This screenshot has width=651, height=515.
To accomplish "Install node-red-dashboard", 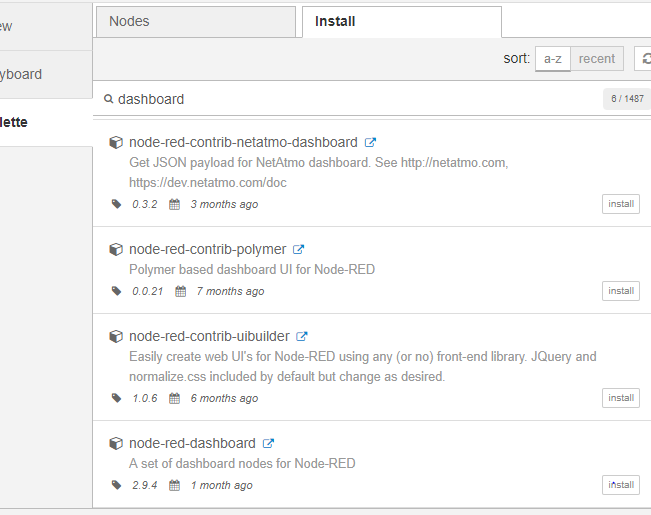I will tap(621, 485).
